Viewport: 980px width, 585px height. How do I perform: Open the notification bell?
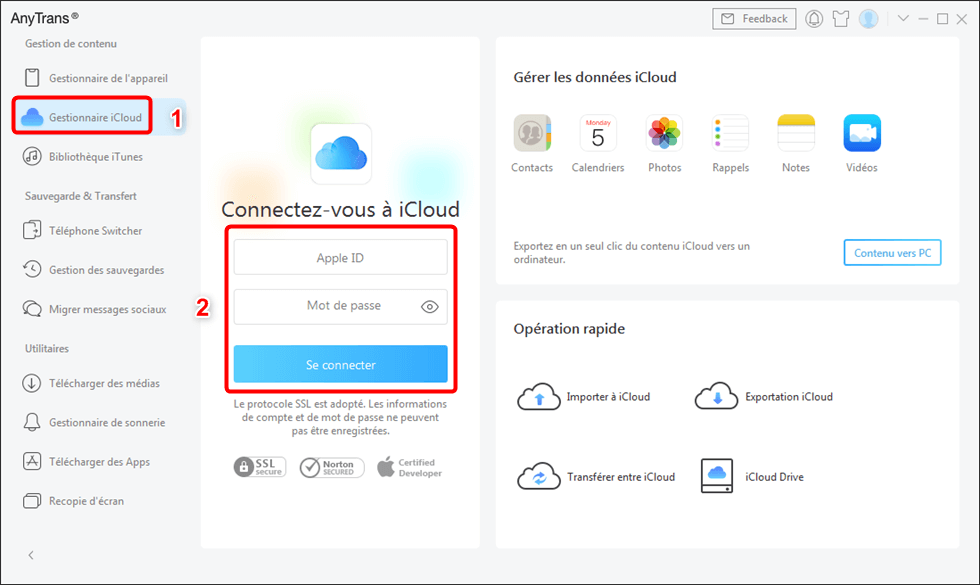(x=813, y=18)
